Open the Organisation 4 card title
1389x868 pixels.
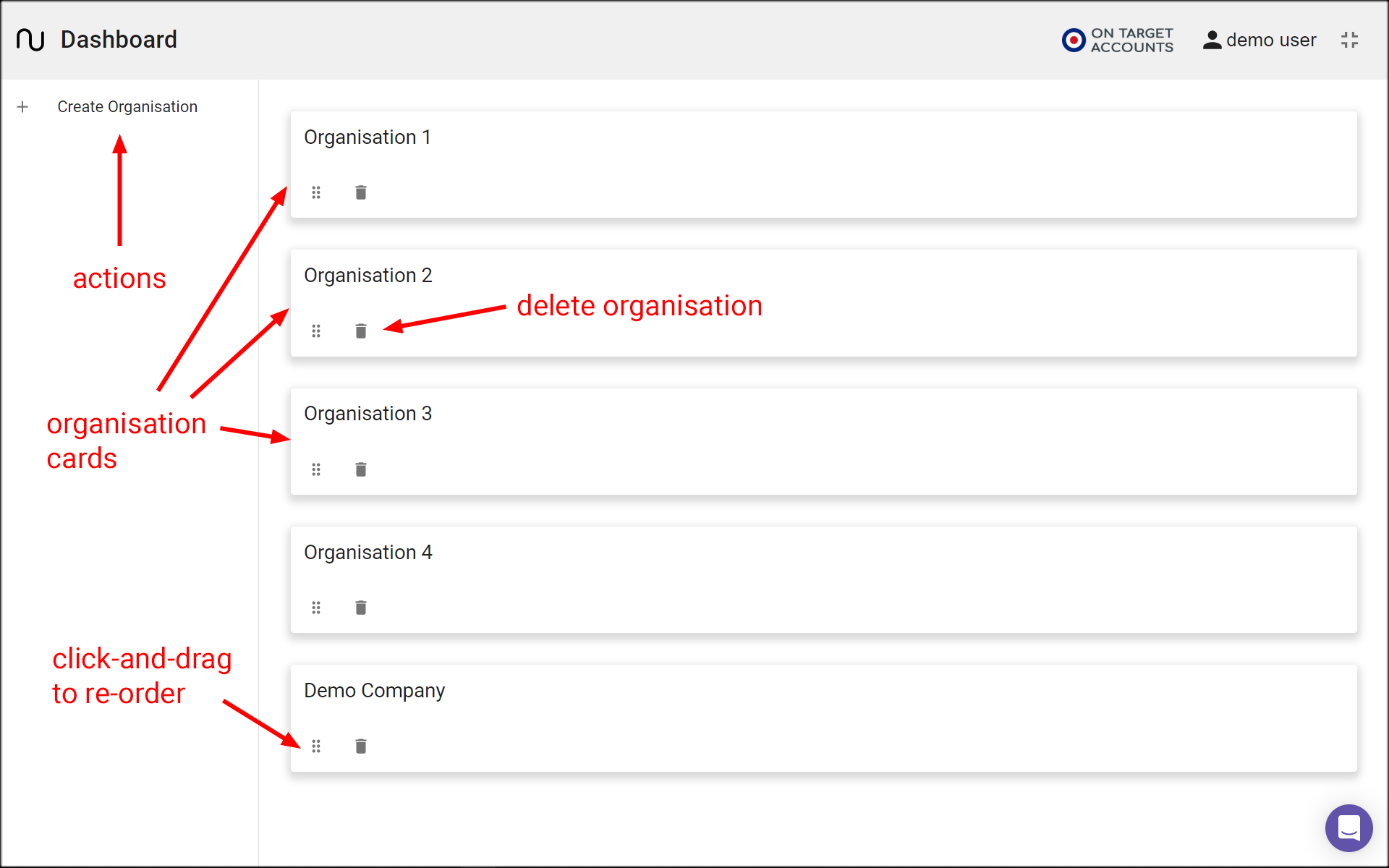point(368,553)
